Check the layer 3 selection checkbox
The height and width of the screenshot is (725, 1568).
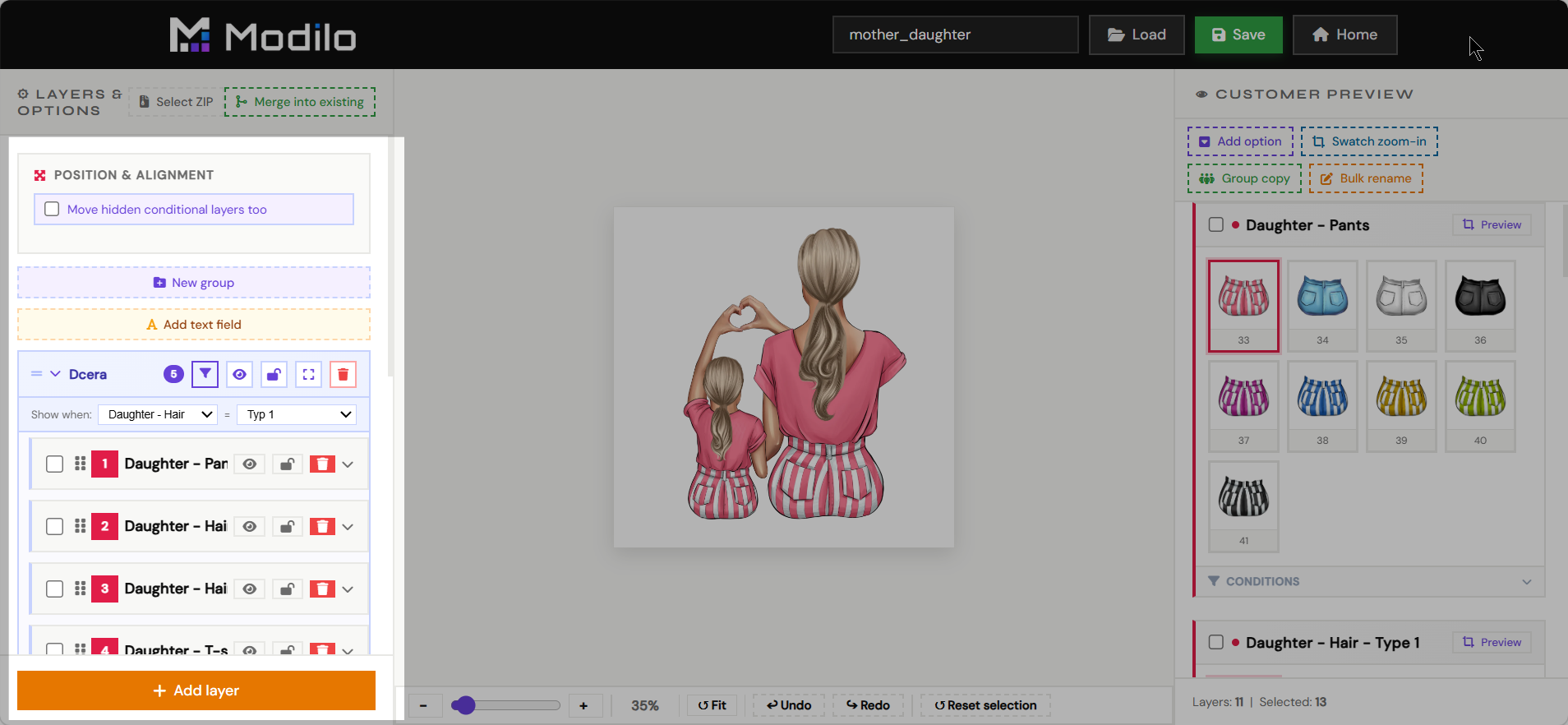tap(54, 589)
